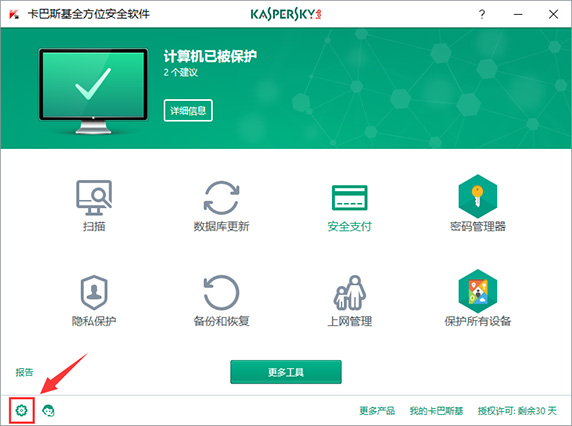Click license remaining 30 days link
The image size is (572, 426).
517,411
